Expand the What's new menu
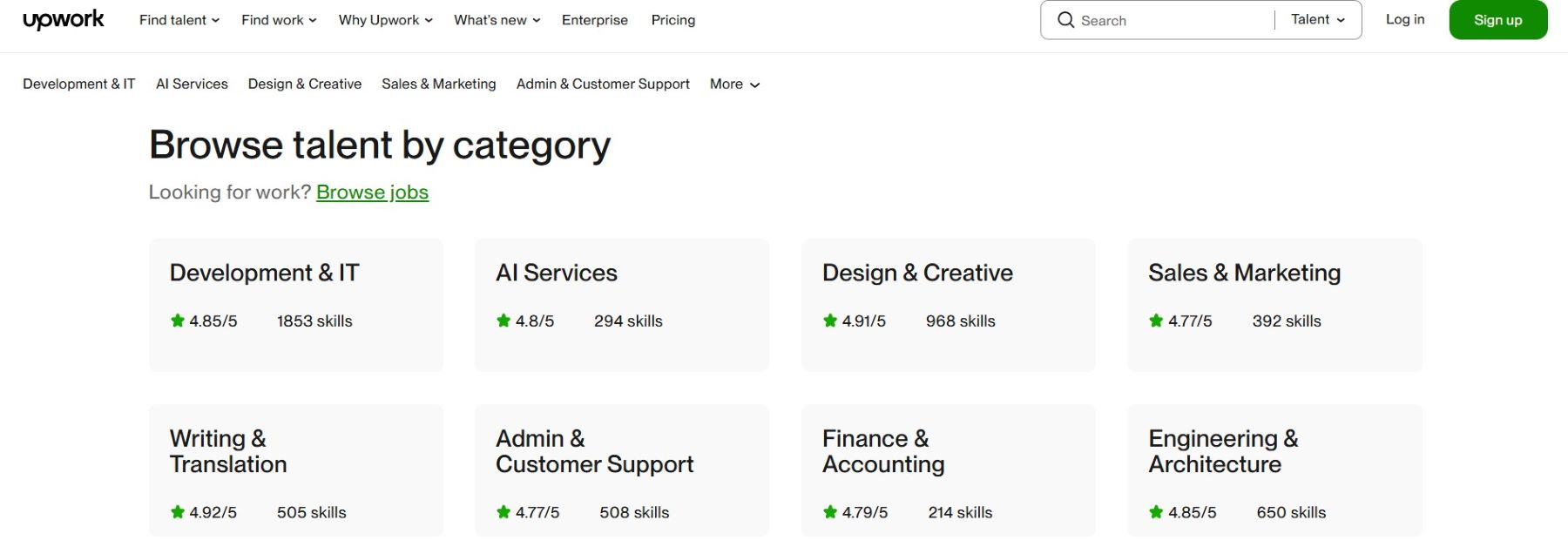 (x=496, y=19)
